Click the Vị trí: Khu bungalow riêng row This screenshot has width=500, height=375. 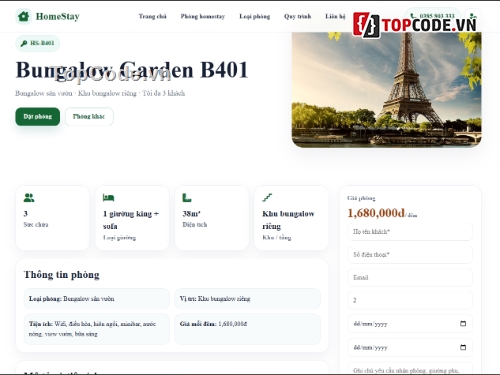[x=247, y=299]
